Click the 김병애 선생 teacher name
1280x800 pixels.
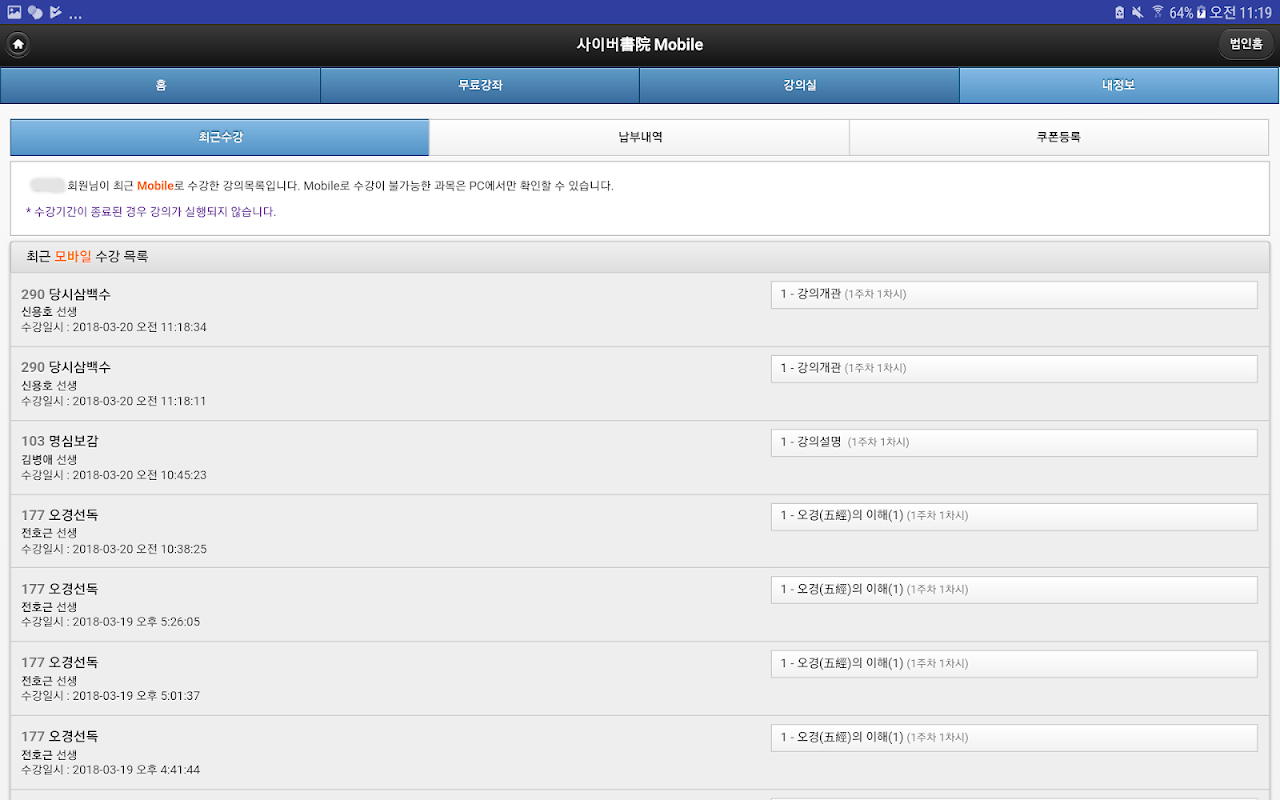pos(49,459)
